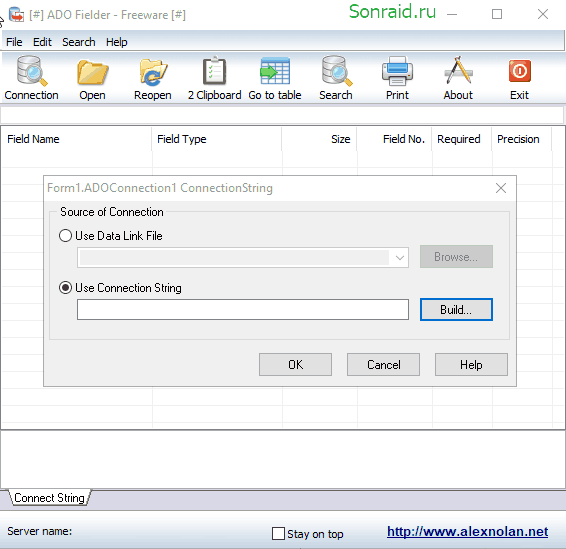Close the ConnectionString dialog
Screen dimensions: 566x549
[501, 188]
